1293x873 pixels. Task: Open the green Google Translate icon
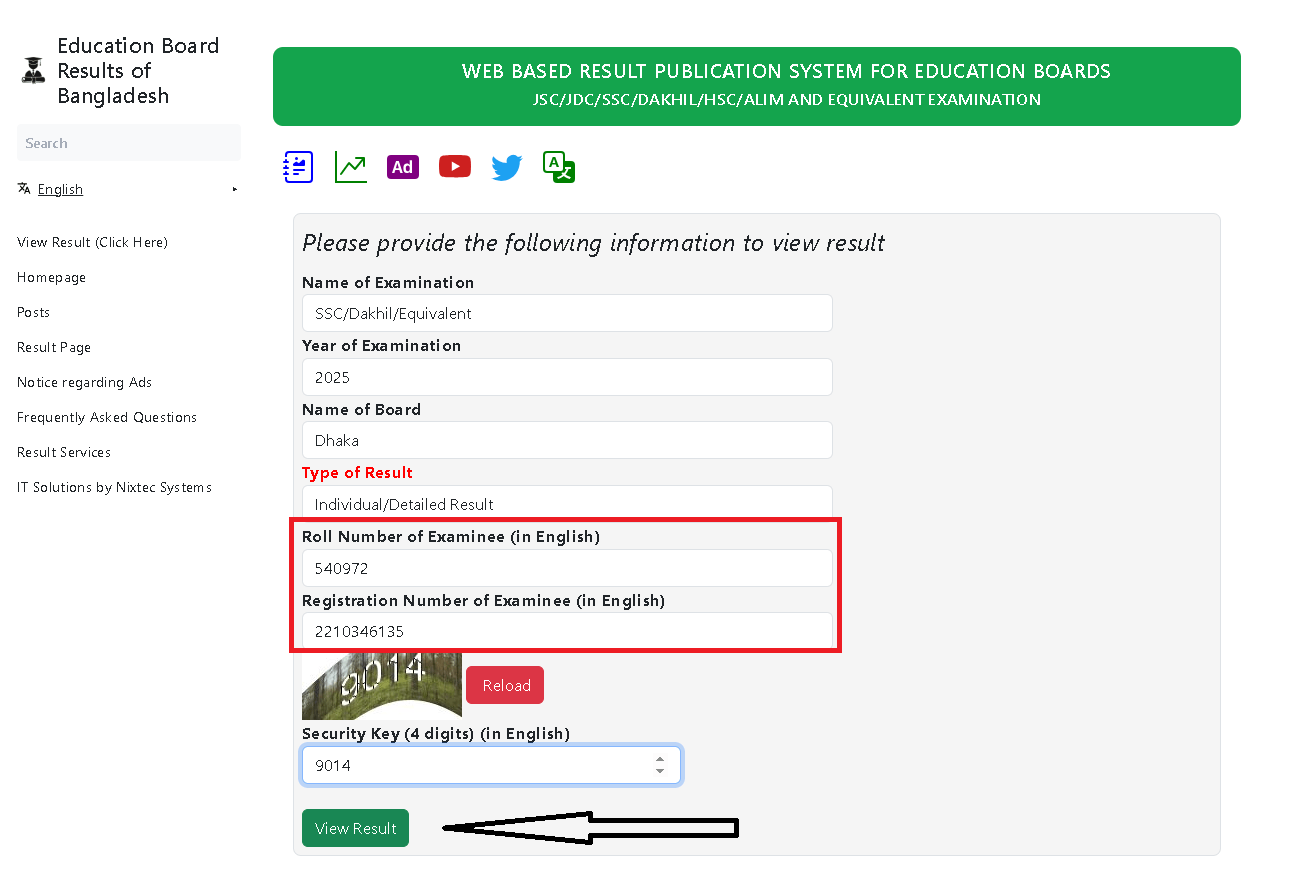point(558,167)
